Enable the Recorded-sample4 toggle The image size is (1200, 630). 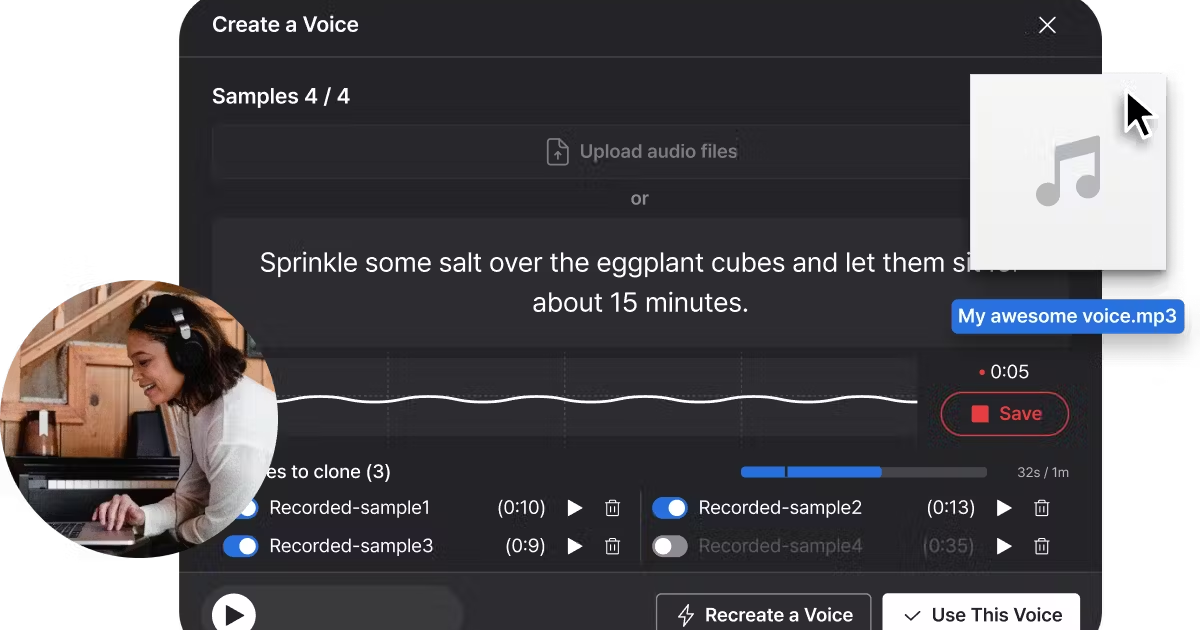(x=670, y=546)
